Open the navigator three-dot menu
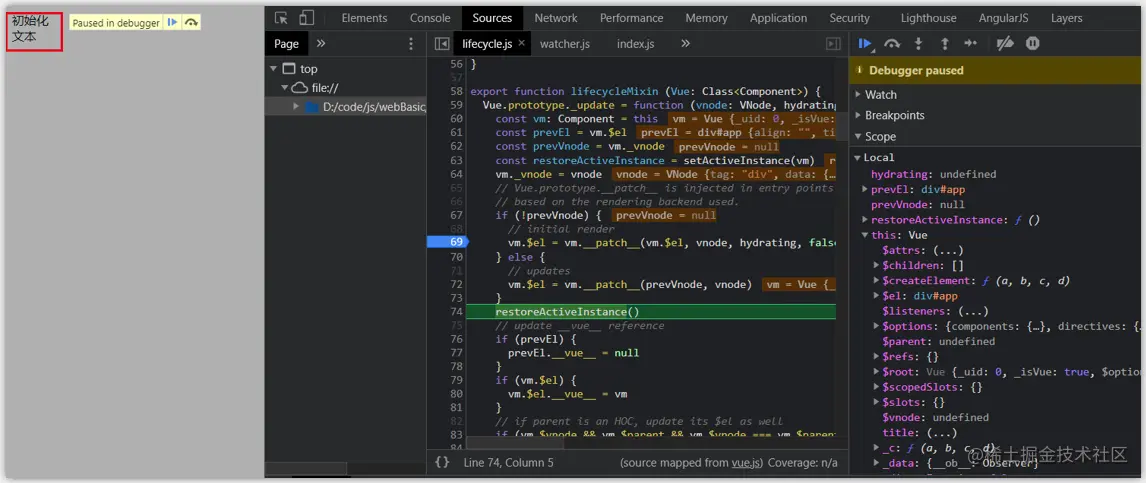The image size is (1146, 483). 411,44
